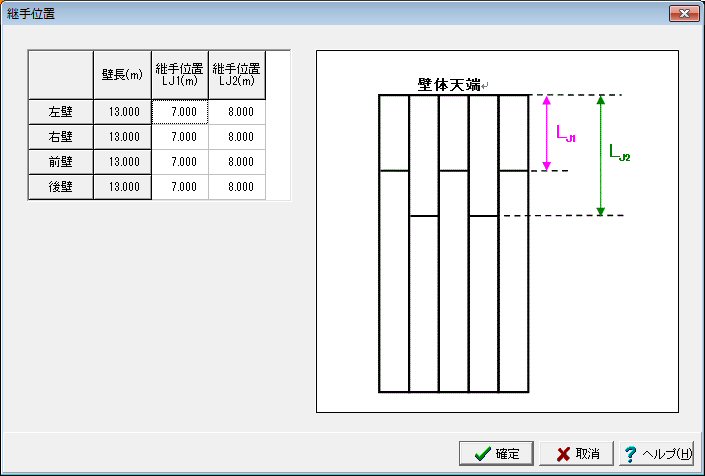Click the 壁長 value for 前壁
Viewport: 705px width, 476px height.
click(122, 162)
